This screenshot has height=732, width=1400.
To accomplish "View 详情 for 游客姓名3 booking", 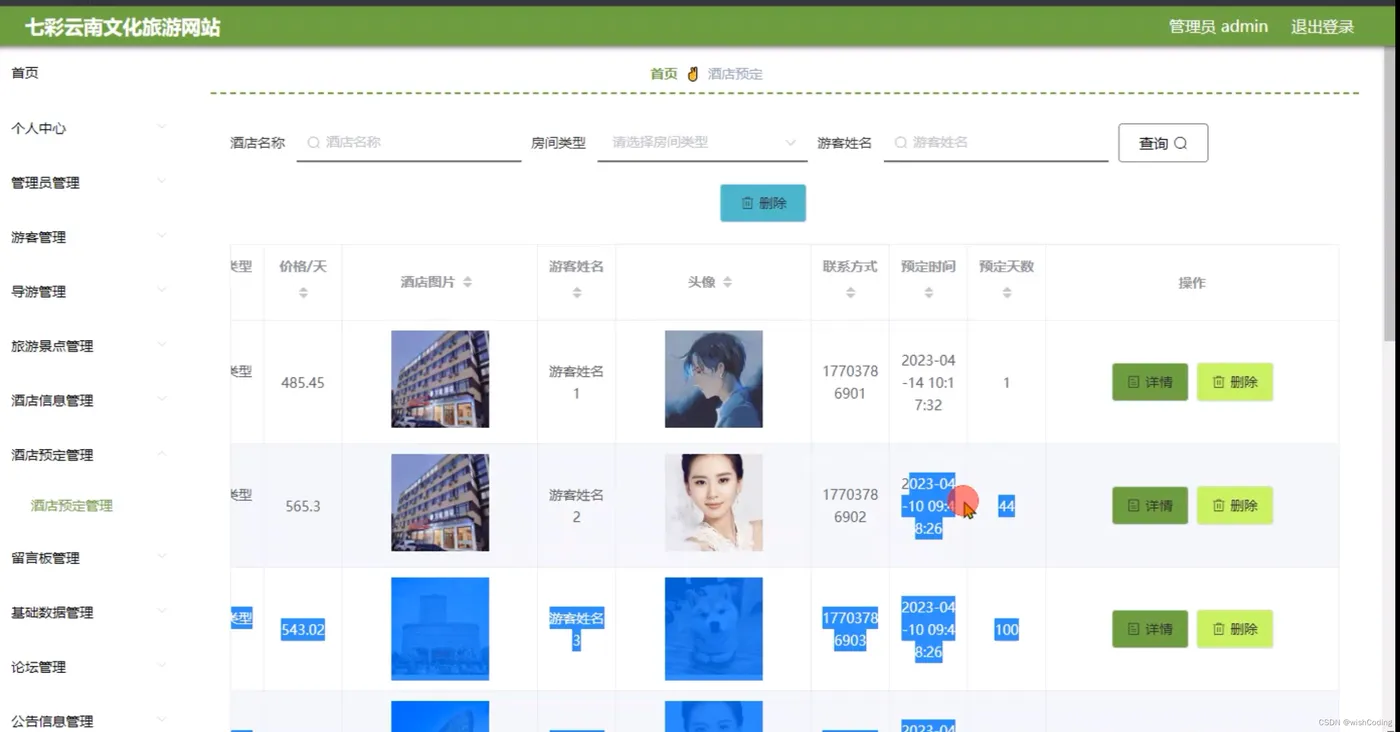I will 1150,629.
